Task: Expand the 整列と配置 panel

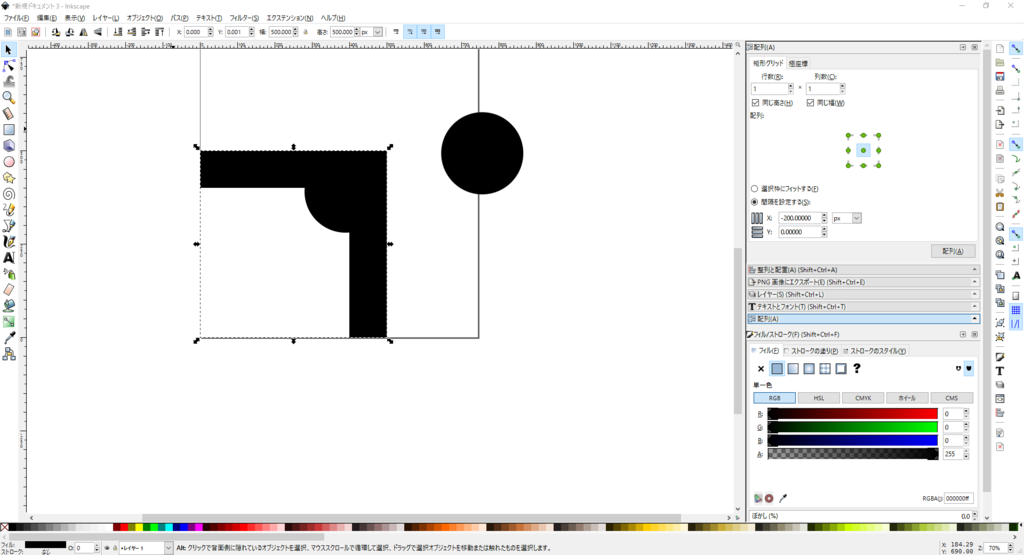Action: (x=863, y=270)
